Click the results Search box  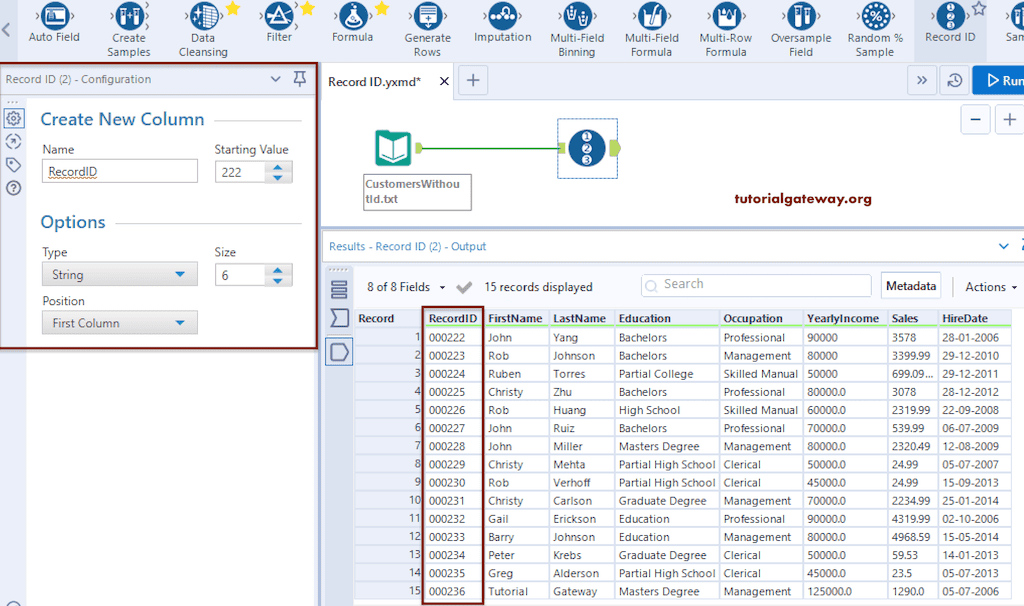tap(756, 285)
